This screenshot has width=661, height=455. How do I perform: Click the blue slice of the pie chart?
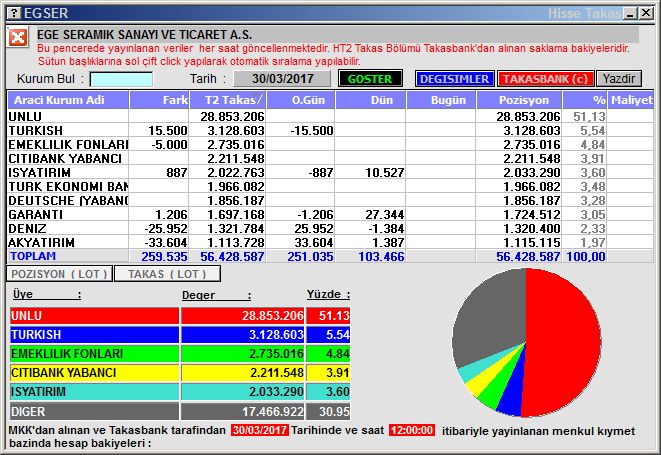(512, 392)
